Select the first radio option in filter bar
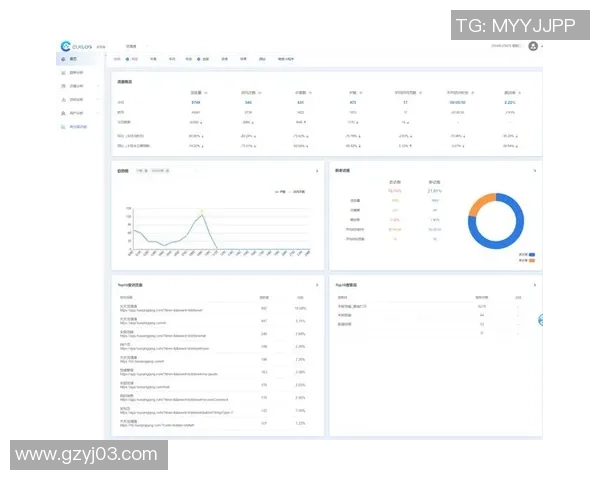600x480 pixels. [x=129, y=60]
